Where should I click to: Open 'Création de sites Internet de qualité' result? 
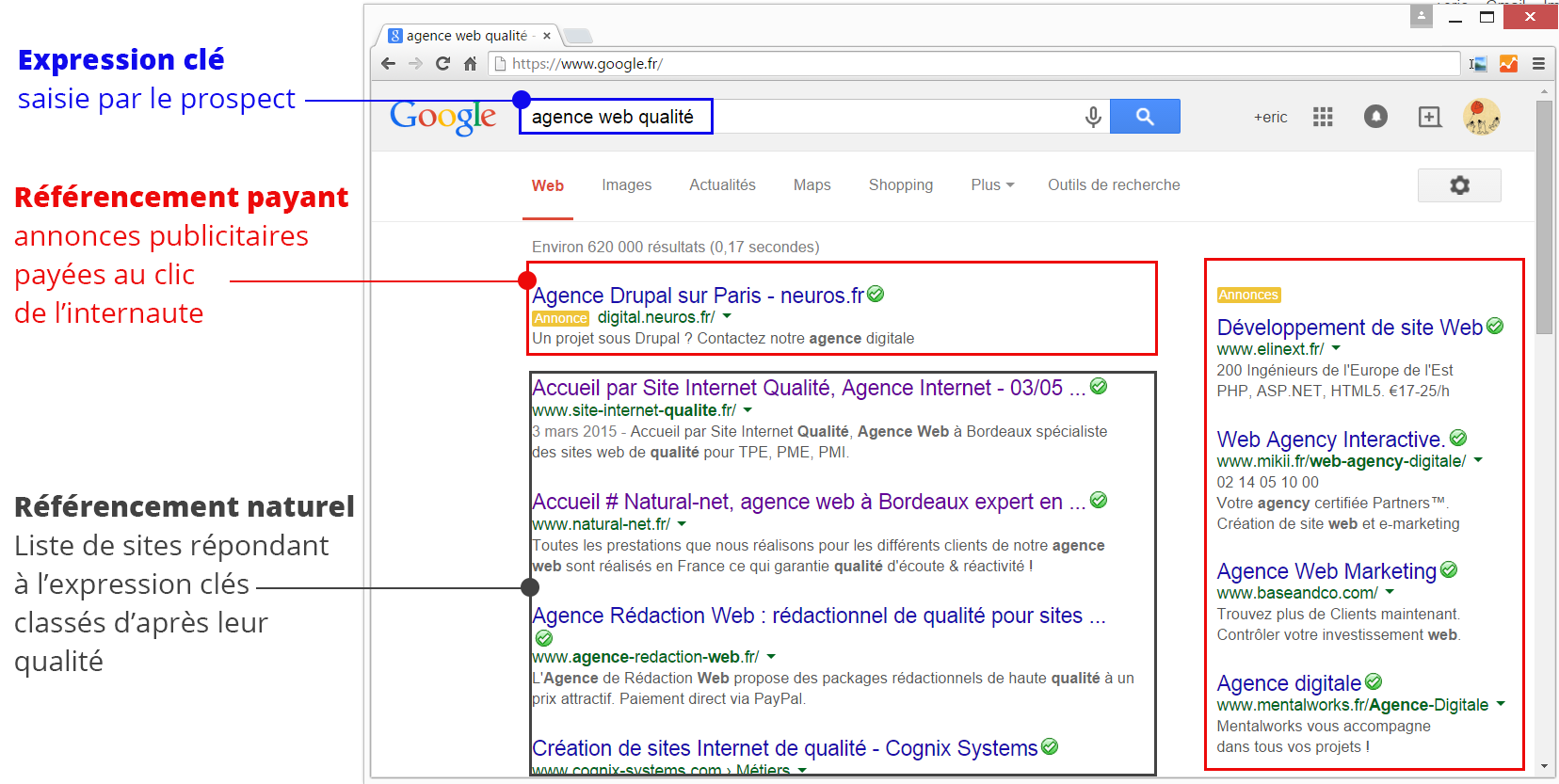click(784, 748)
